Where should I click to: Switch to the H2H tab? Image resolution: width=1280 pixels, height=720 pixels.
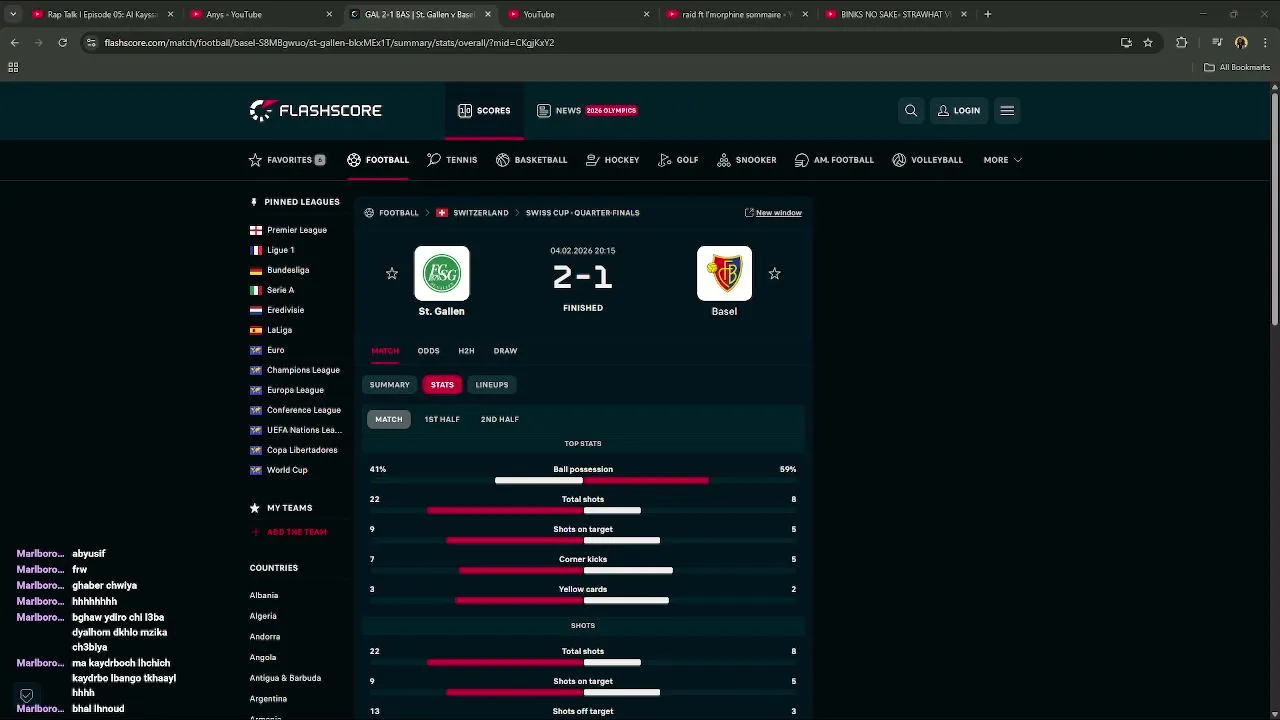pyautogui.click(x=466, y=351)
